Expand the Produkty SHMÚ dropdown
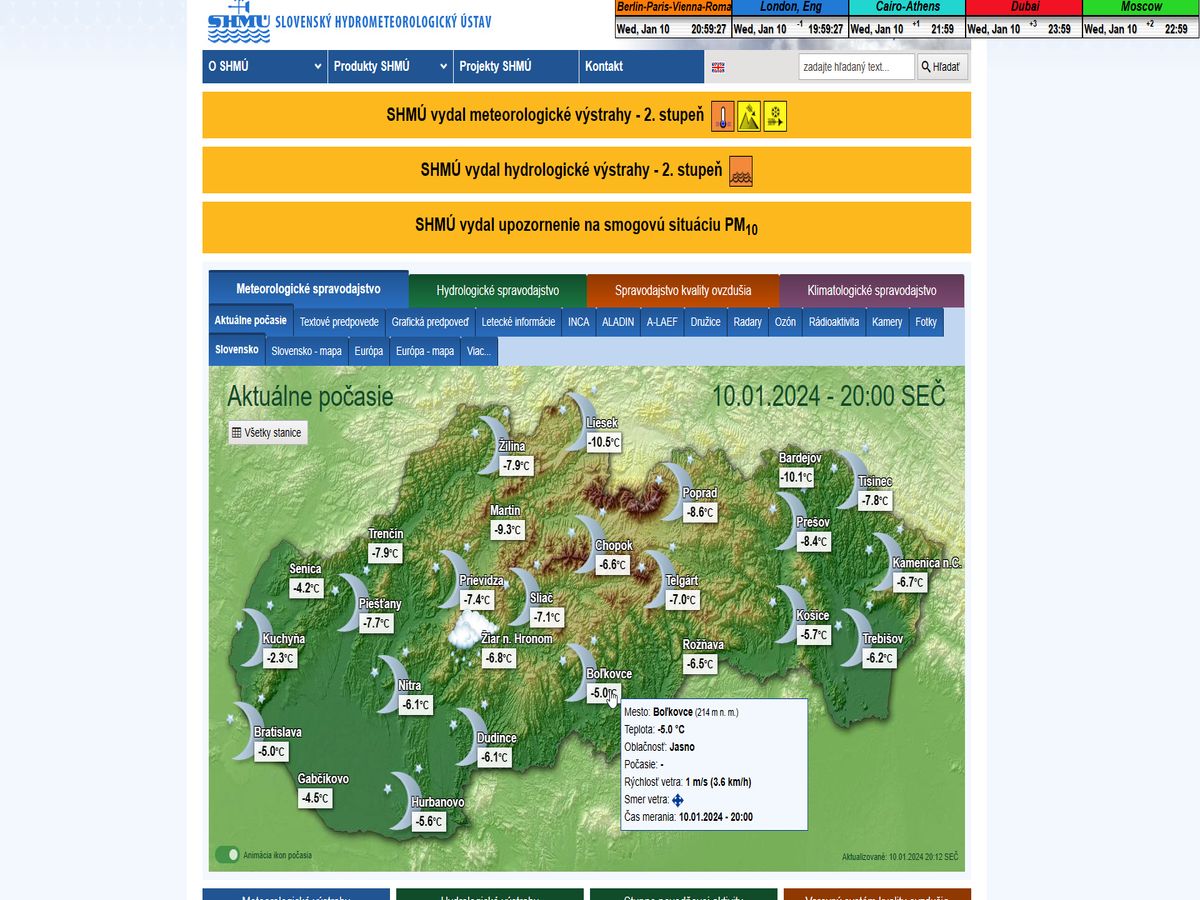 [390, 67]
